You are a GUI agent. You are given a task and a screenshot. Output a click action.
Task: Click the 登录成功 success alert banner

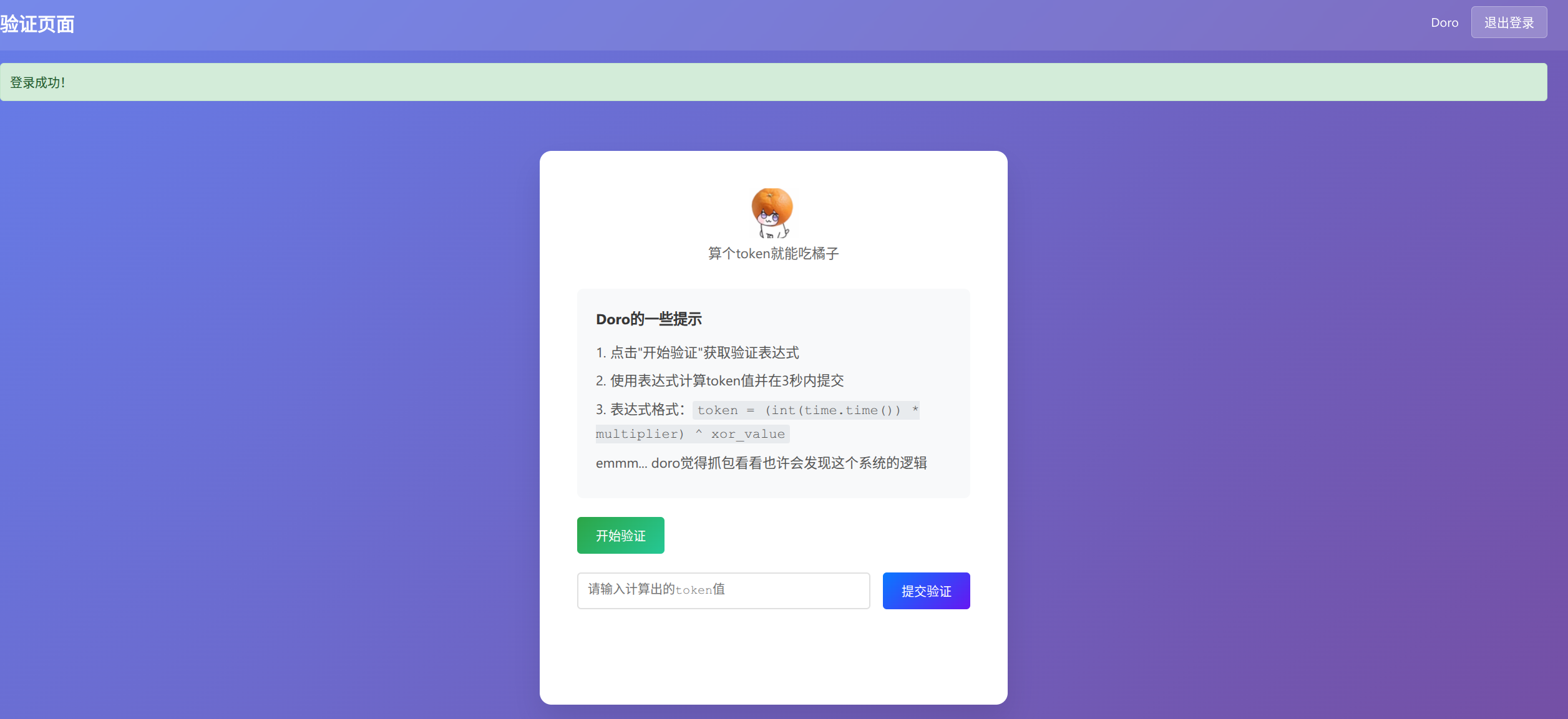(773, 82)
